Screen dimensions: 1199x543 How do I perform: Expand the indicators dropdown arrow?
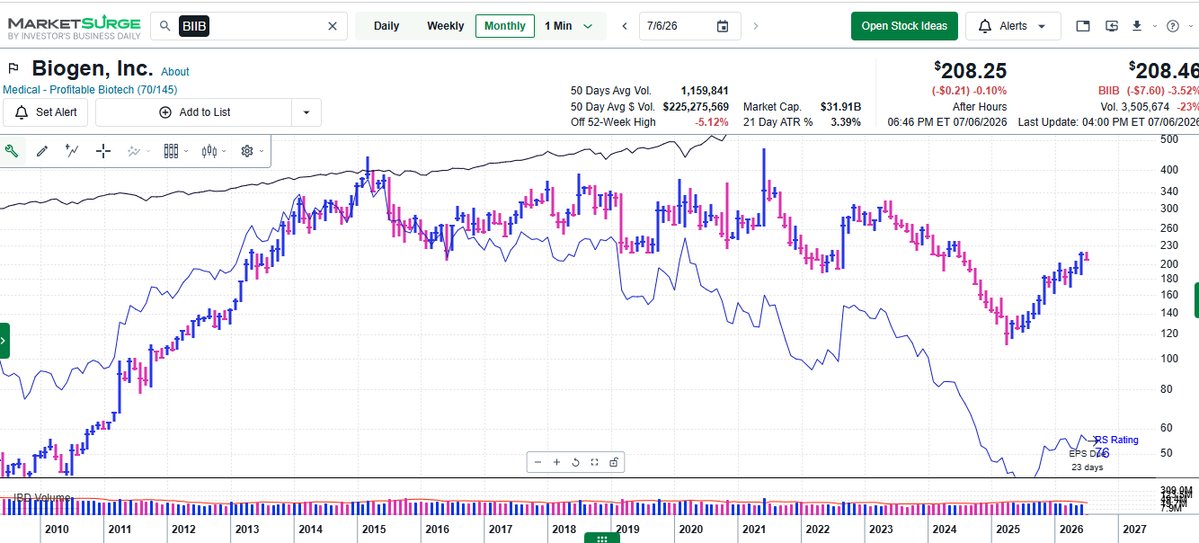coord(148,151)
